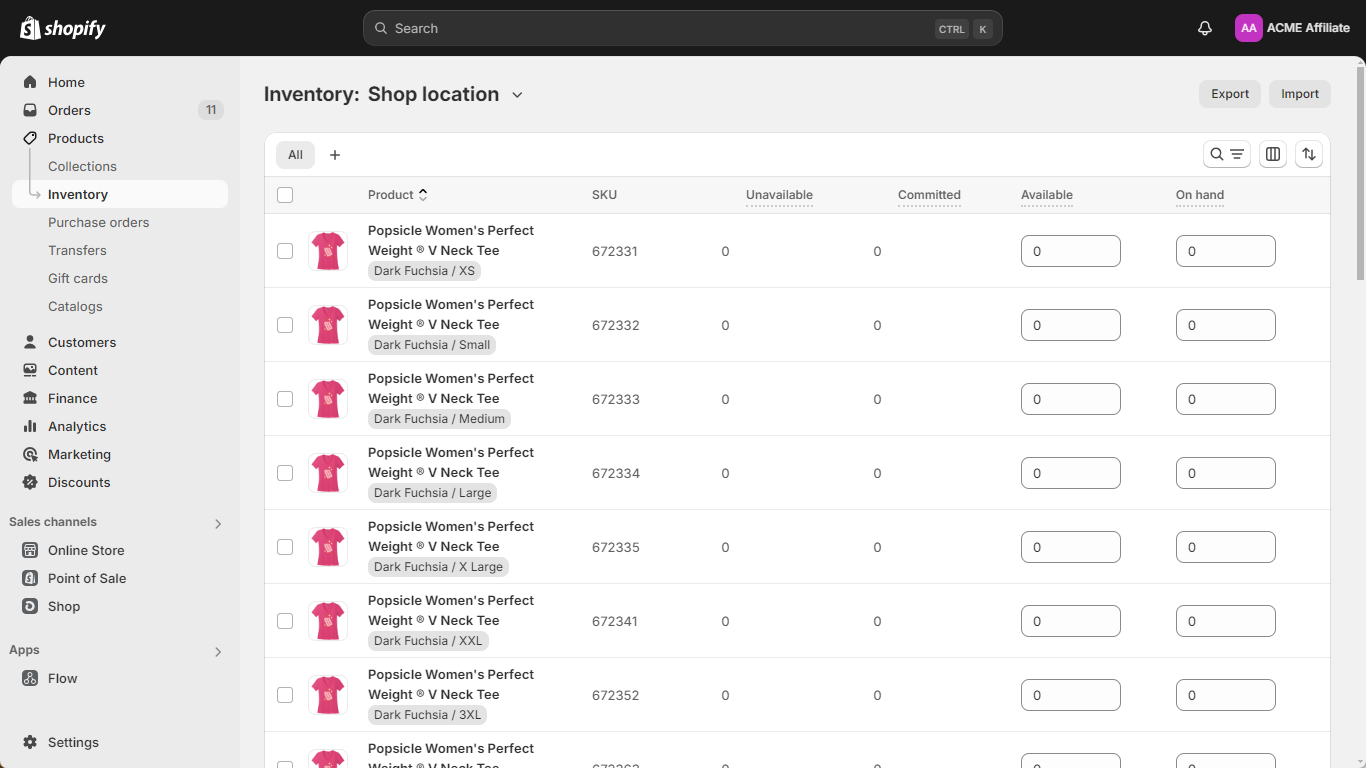Open Settings via the gear icon

click(30, 742)
